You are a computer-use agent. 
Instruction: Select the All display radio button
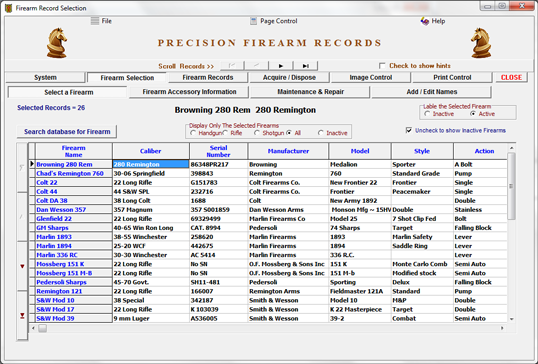[x=289, y=133]
